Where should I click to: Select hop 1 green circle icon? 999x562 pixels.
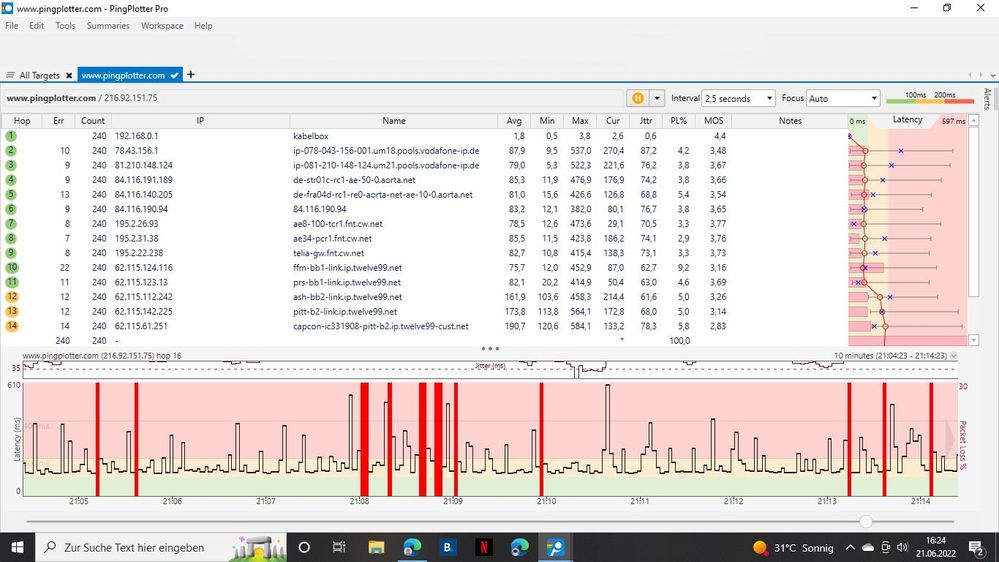11,136
